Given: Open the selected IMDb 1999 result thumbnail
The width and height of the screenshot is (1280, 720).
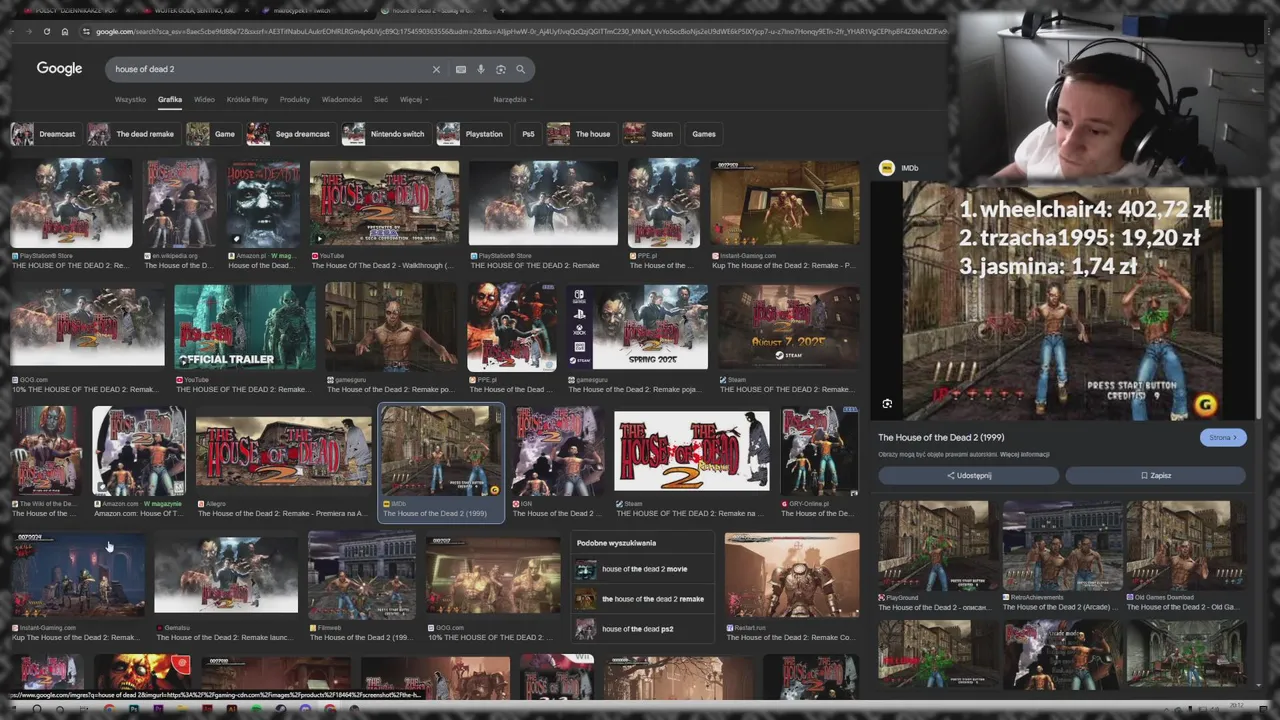Looking at the screenshot, I should coord(441,451).
